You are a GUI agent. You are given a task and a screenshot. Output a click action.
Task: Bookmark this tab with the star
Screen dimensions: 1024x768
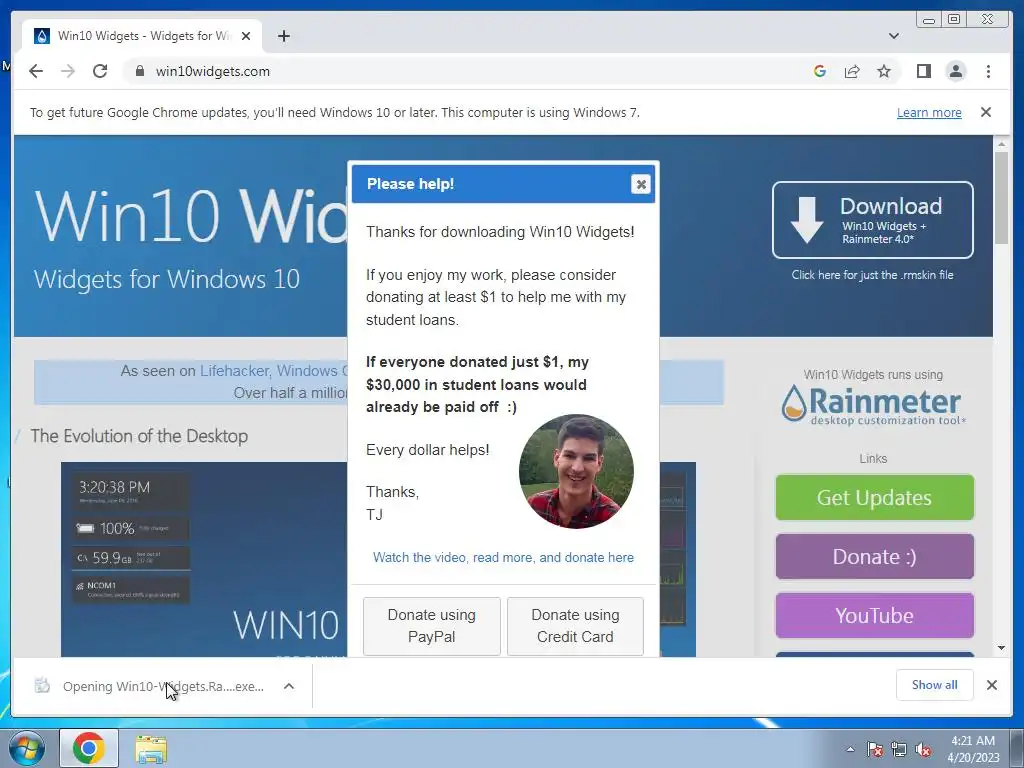(x=884, y=71)
